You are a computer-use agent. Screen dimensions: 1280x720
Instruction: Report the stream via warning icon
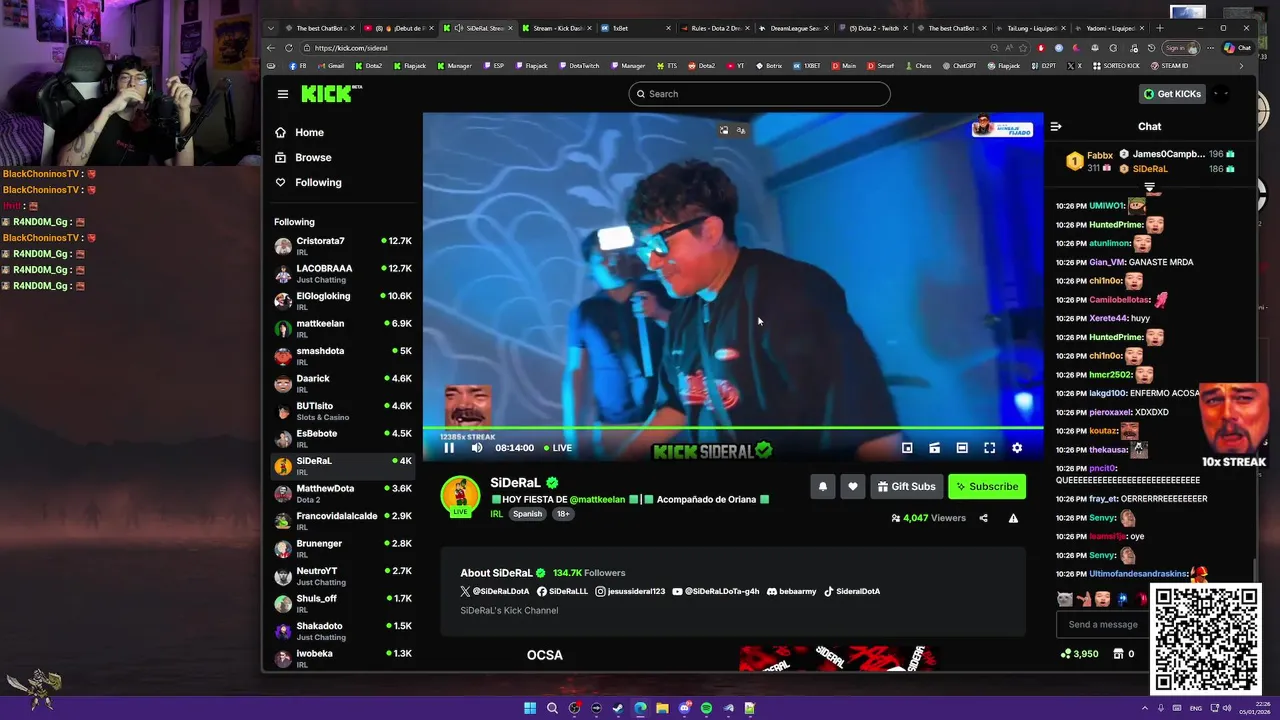point(1013,518)
